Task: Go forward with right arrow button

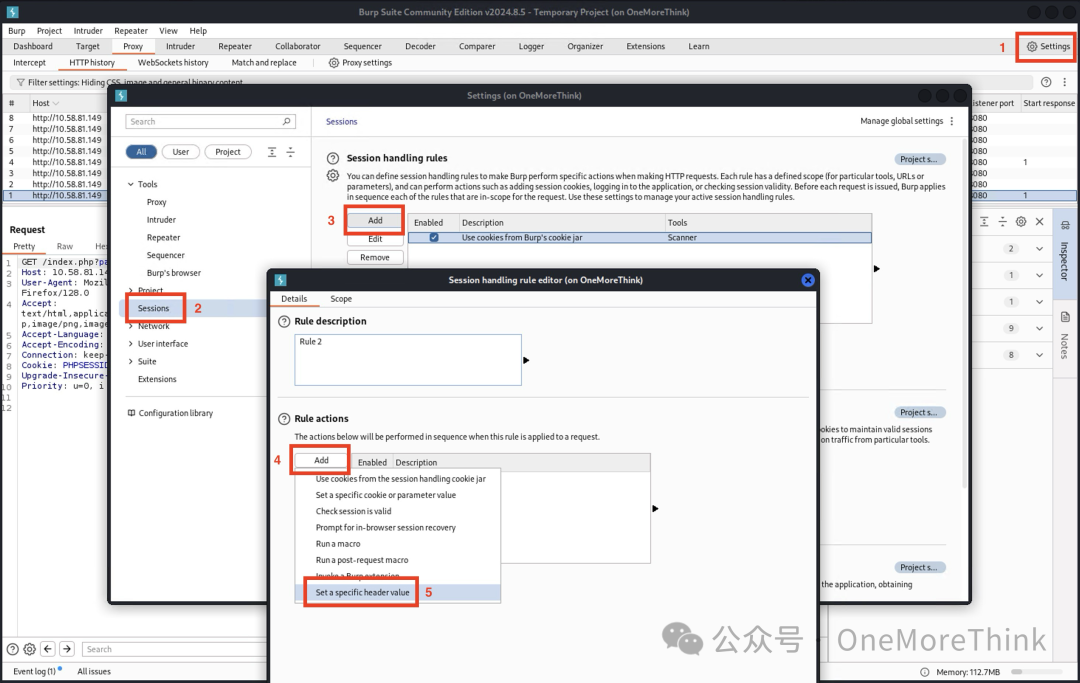Action: [x=67, y=649]
